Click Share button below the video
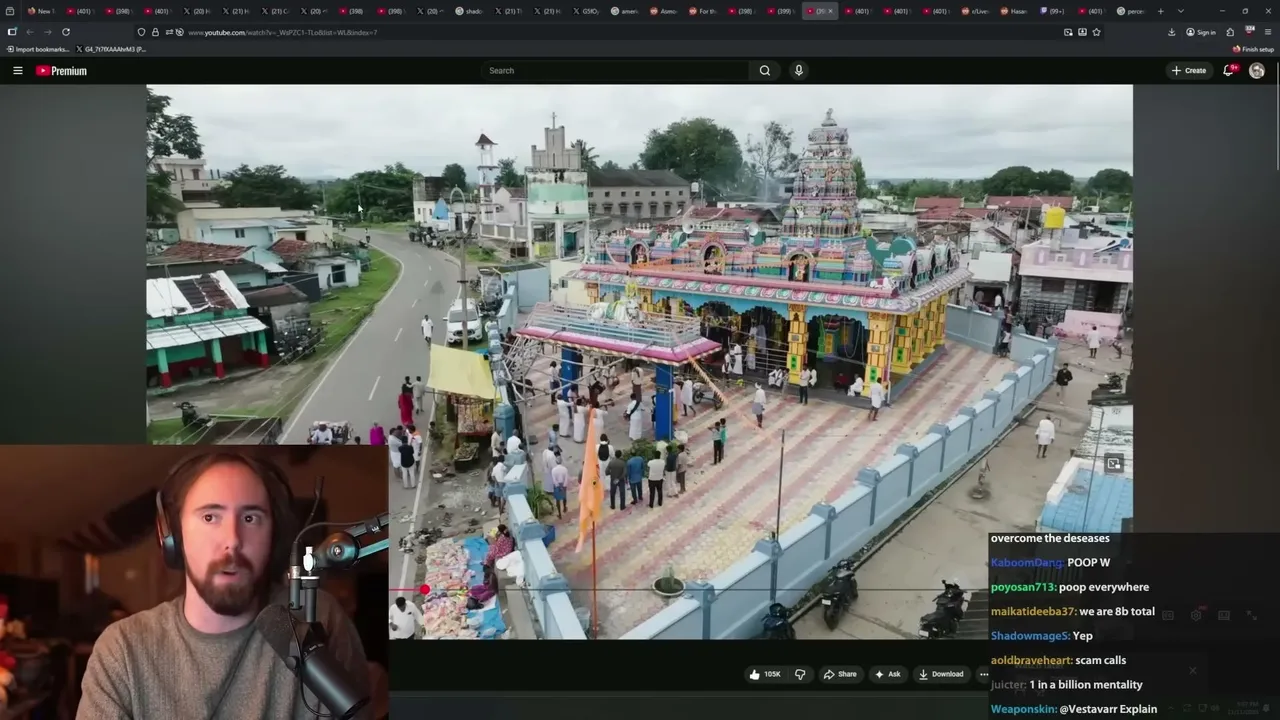The width and height of the screenshot is (1280, 720). 840,674
